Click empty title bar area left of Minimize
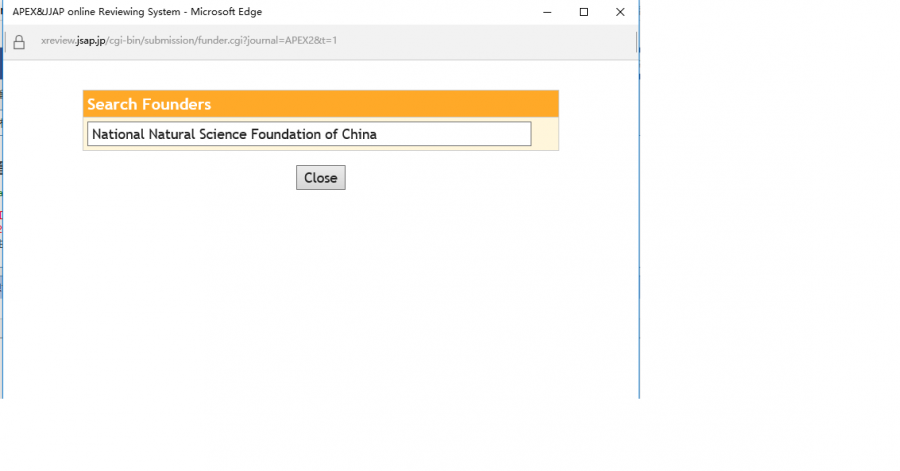The image size is (900, 471). [x=400, y=12]
